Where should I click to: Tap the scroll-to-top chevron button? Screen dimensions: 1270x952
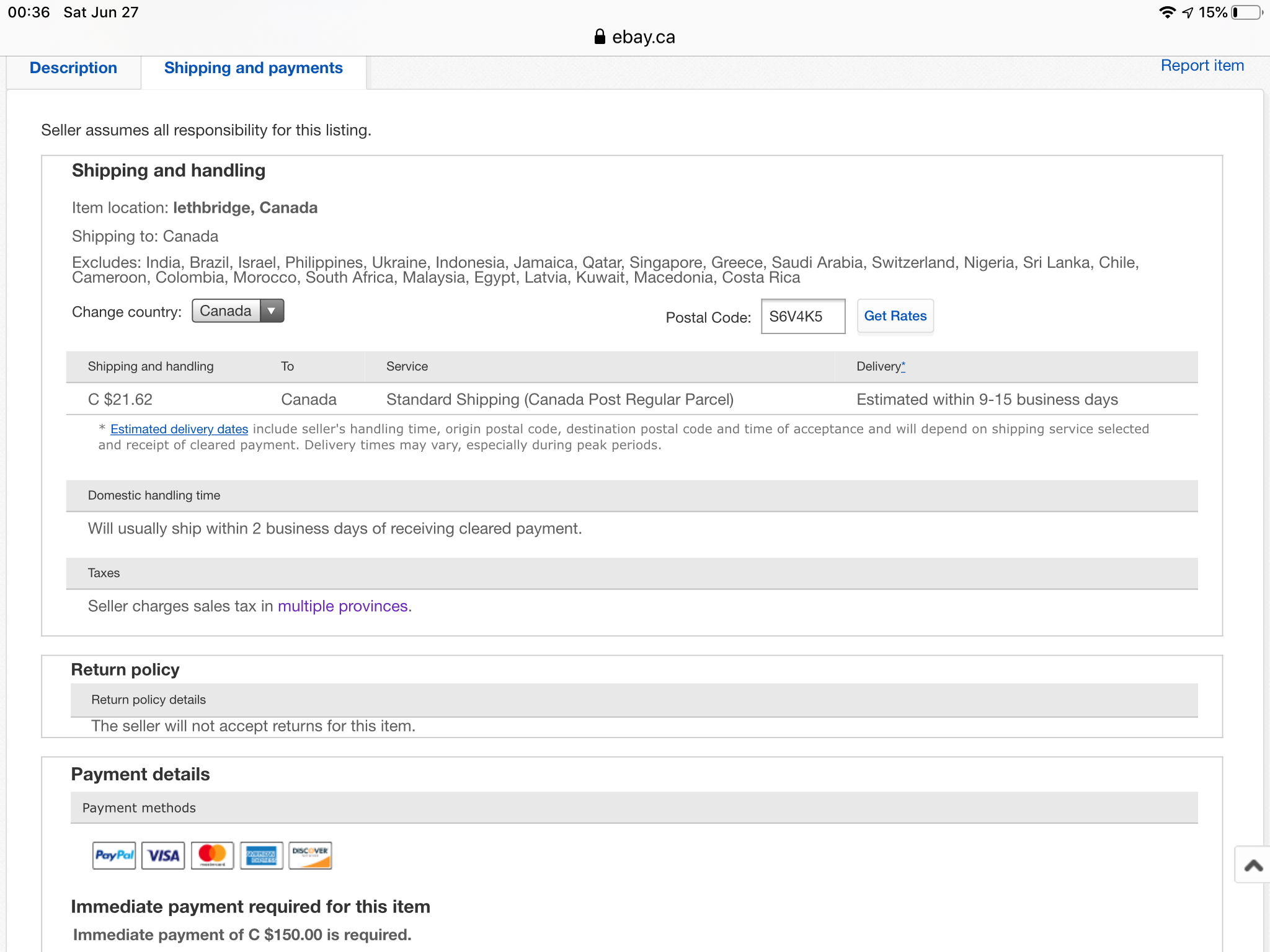click(x=1253, y=865)
